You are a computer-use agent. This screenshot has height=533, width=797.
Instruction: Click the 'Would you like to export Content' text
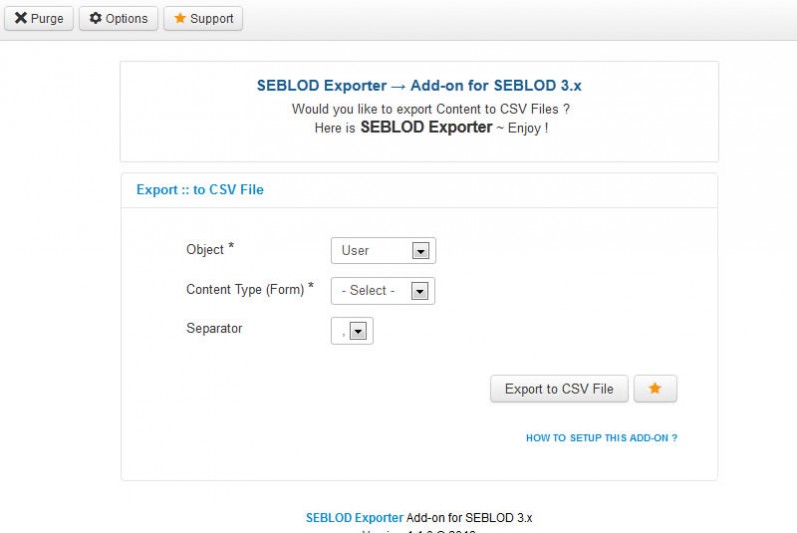tap(430, 109)
